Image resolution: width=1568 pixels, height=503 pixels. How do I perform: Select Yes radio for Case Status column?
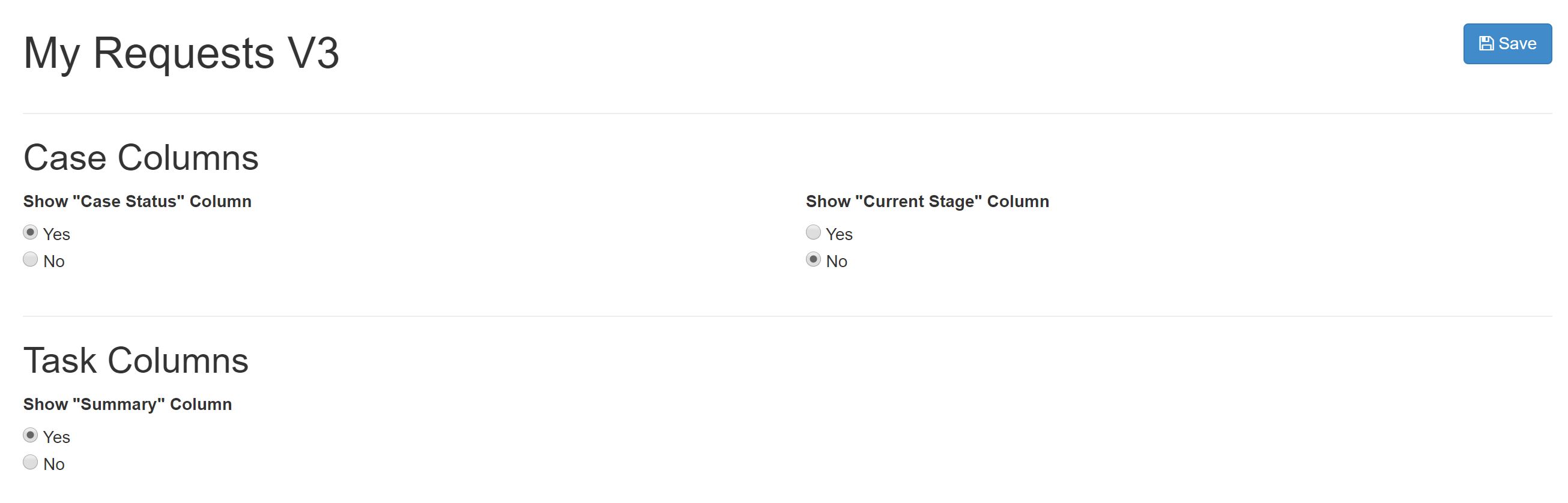click(x=31, y=232)
